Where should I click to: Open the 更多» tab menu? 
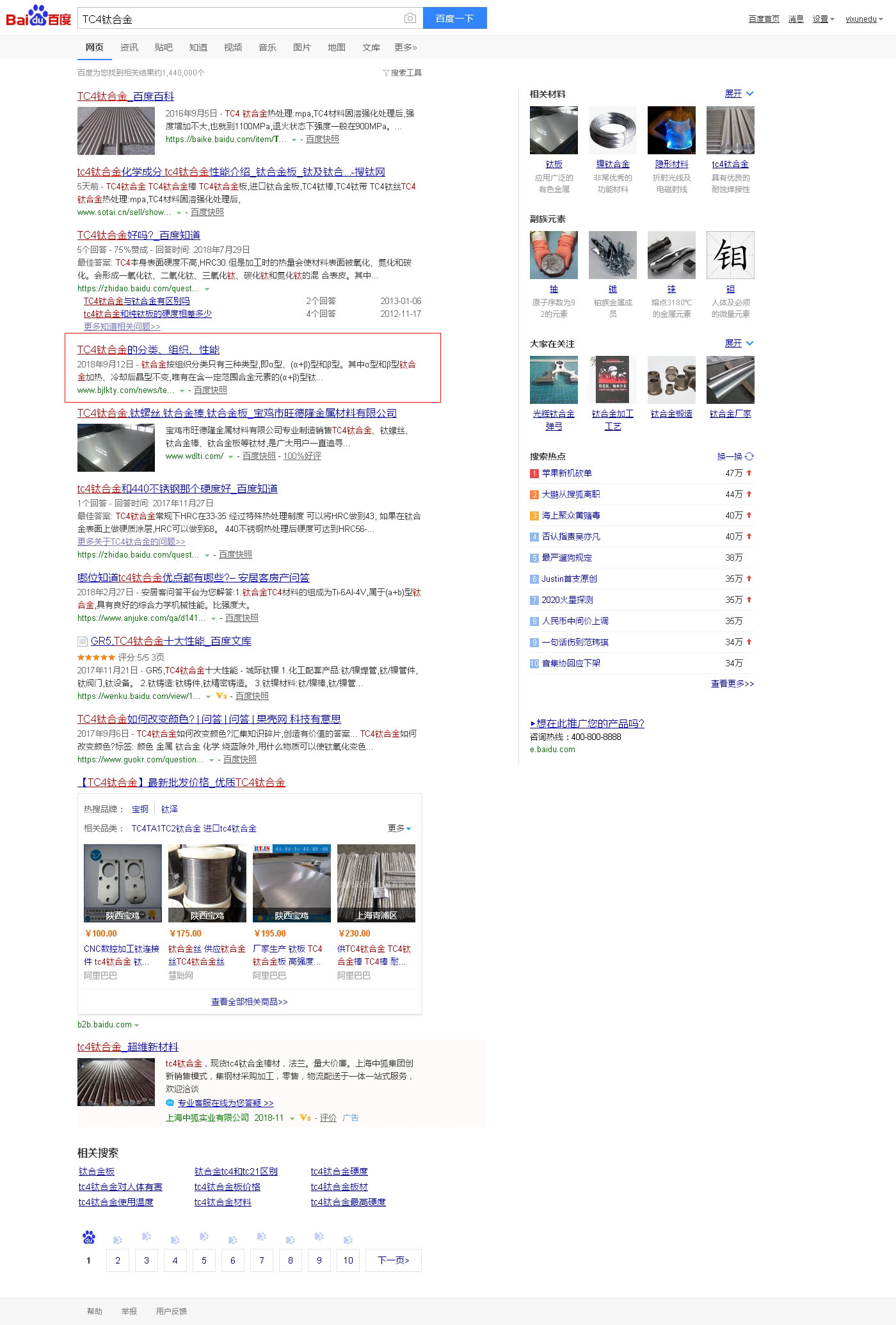click(x=406, y=47)
